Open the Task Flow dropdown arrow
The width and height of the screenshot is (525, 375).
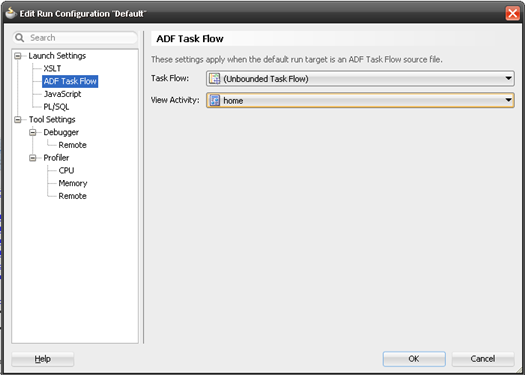click(508, 78)
